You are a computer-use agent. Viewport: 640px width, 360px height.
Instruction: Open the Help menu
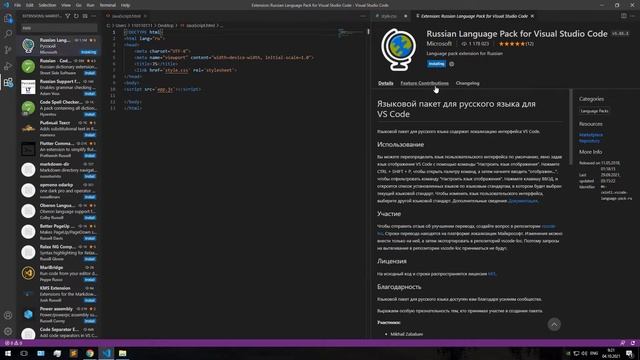[126, 5]
